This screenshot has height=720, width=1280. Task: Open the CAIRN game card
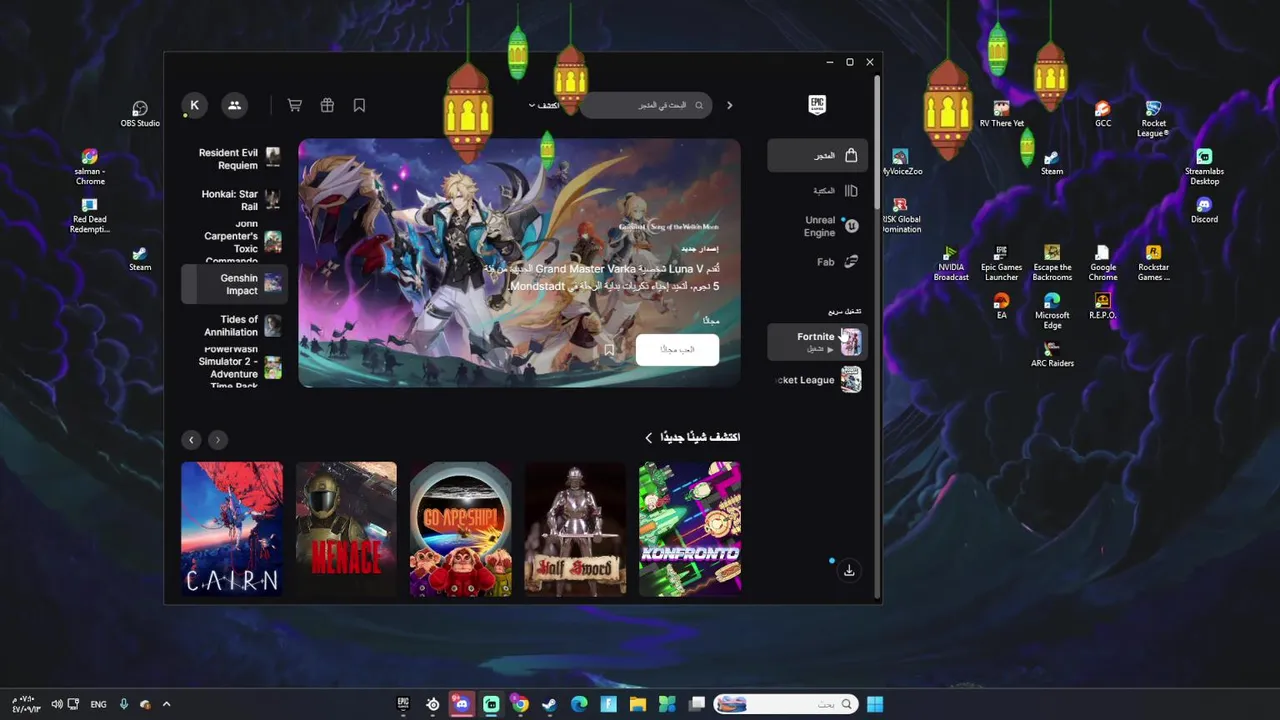[x=232, y=529]
